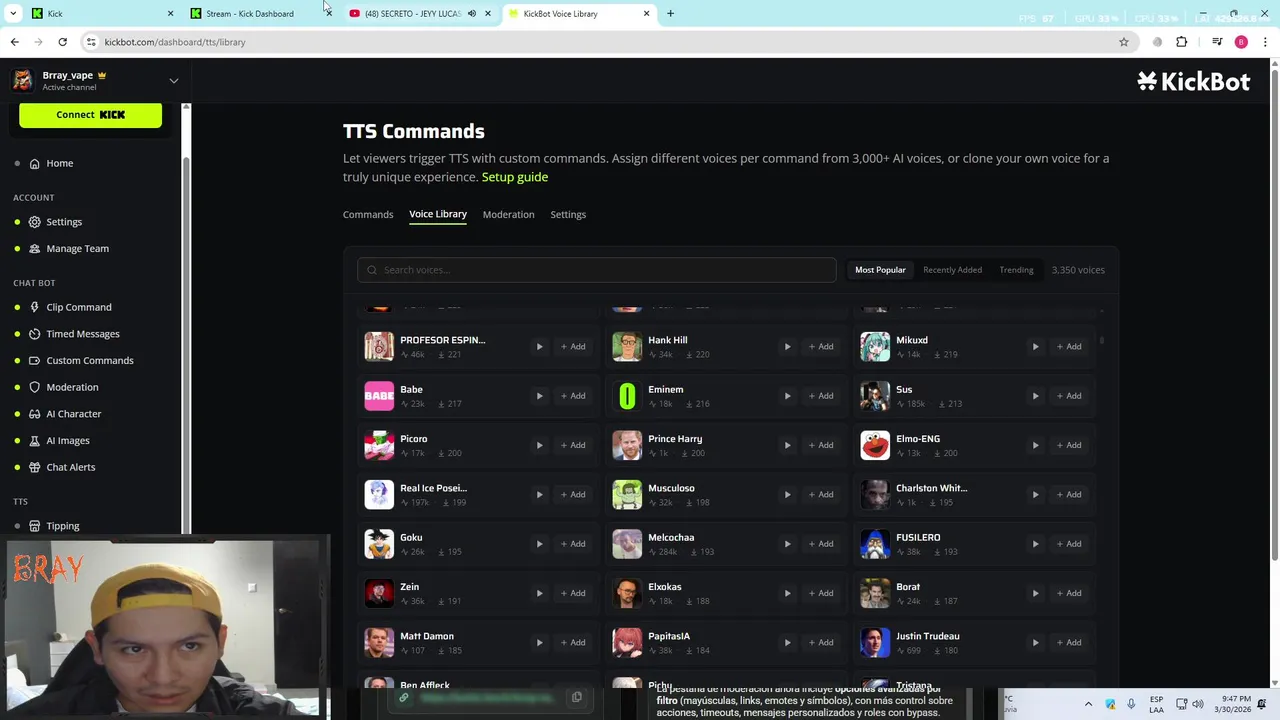Add the FUSILERO voice
1280x720 pixels.
(x=1068, y=544)
